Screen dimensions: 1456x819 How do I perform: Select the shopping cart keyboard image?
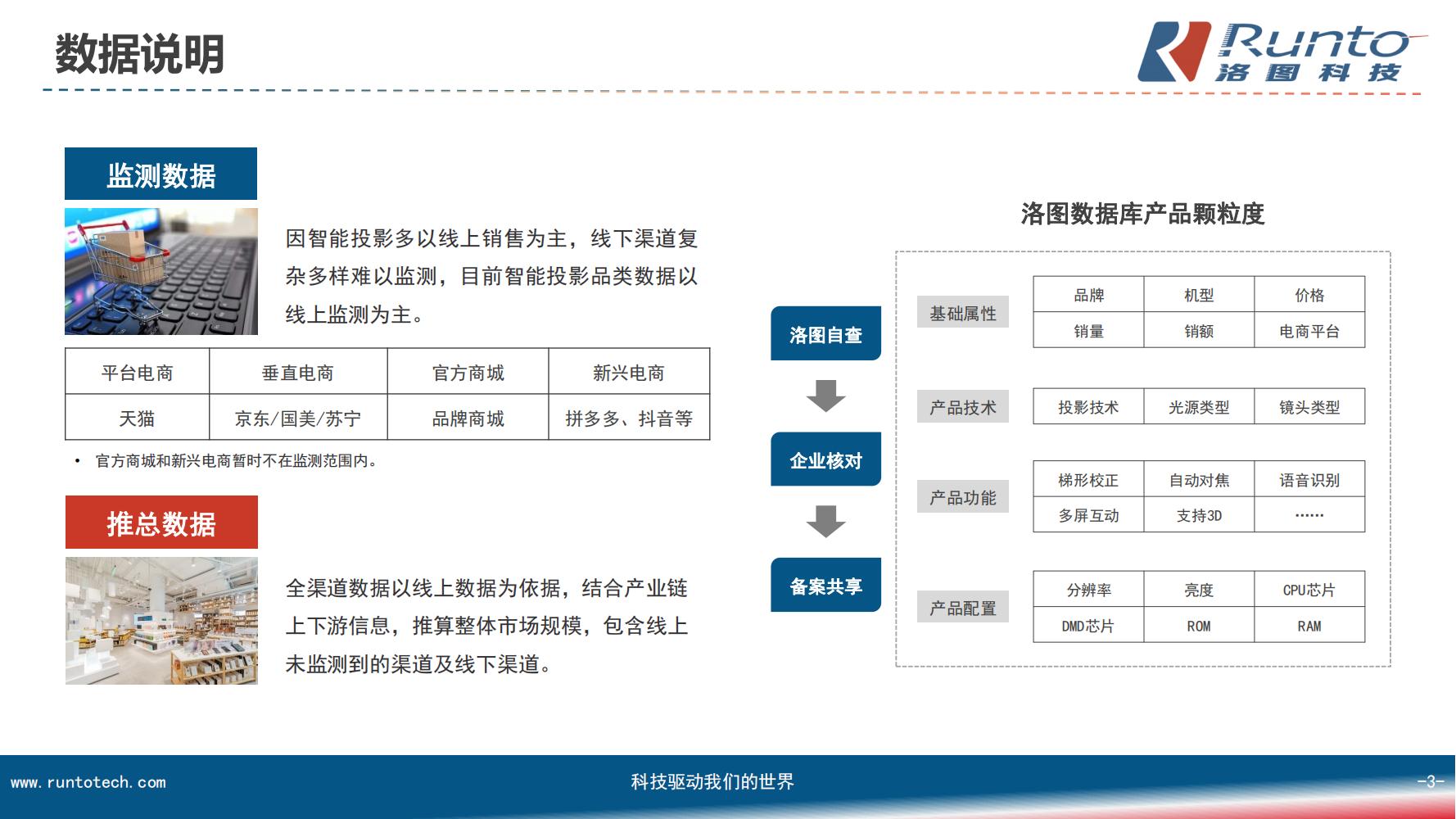coord(161,271)
